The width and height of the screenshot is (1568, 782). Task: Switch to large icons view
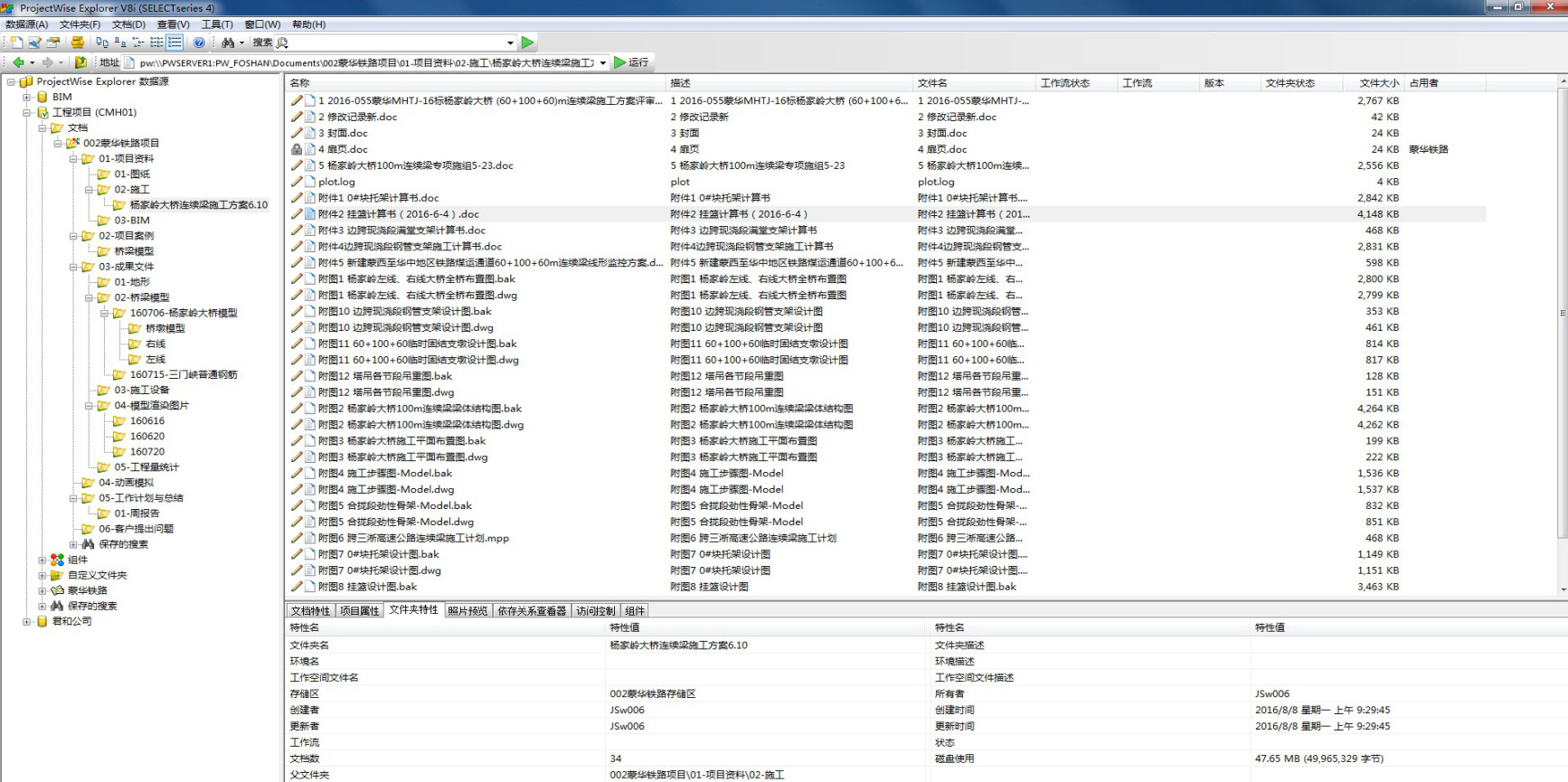click(102, 42)
